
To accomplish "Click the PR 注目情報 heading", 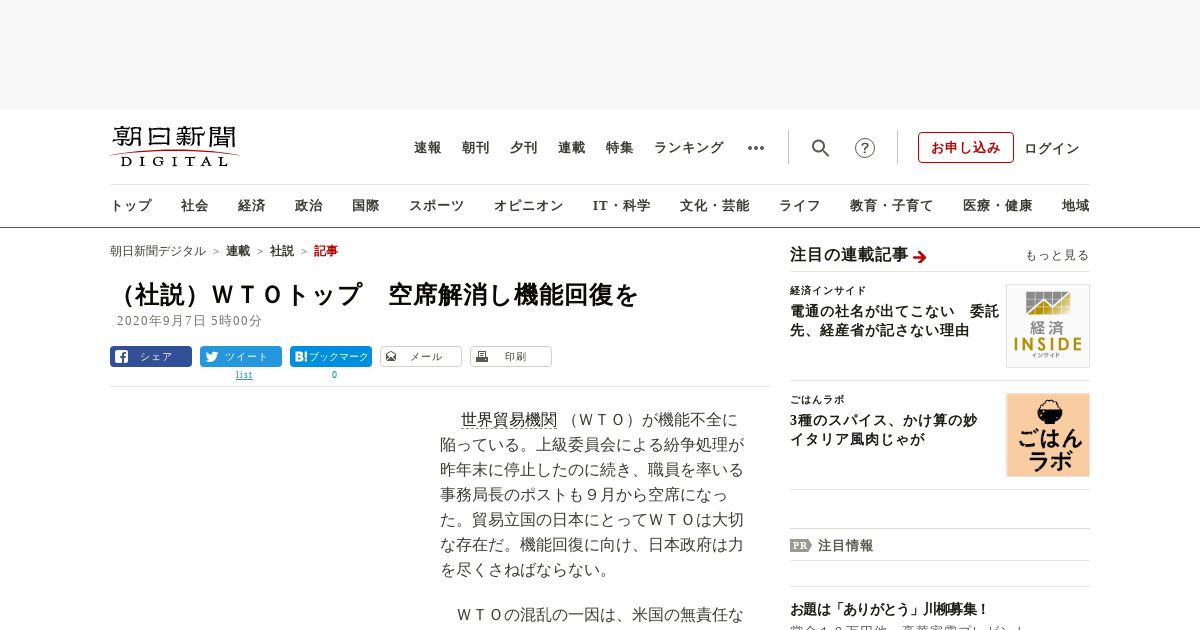I will coord(831,546).
